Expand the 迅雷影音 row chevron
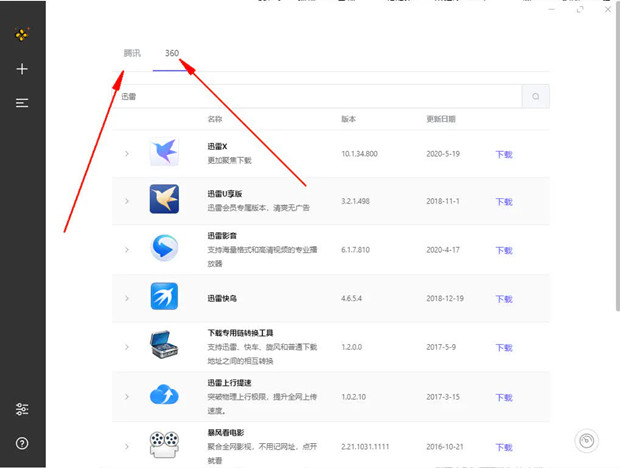The width and height of the screenshot is (620, 468). pos(127,249)
